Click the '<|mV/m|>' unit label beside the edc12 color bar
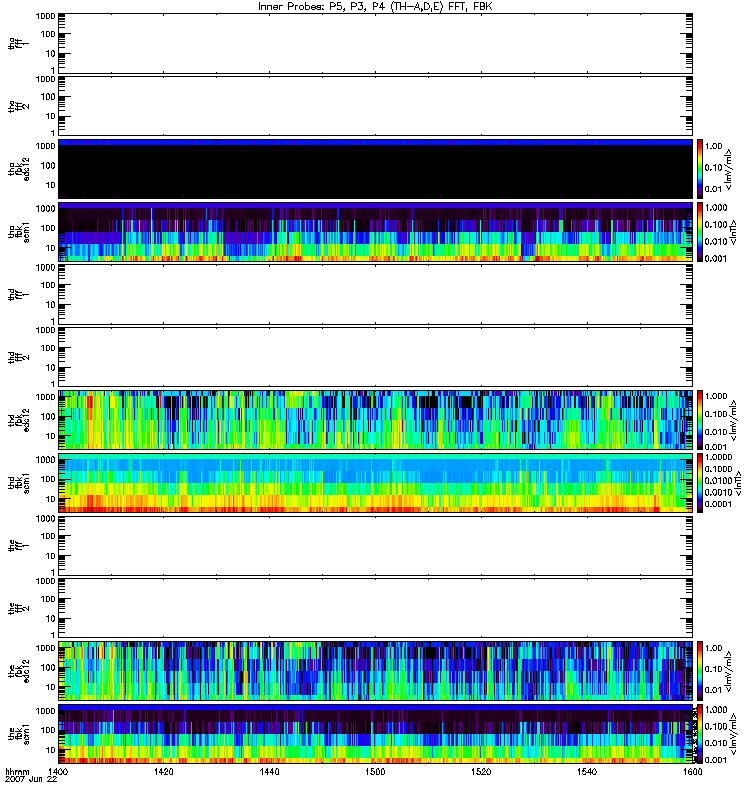The width and height of the screenshot is (750, 800). (729, 671)
